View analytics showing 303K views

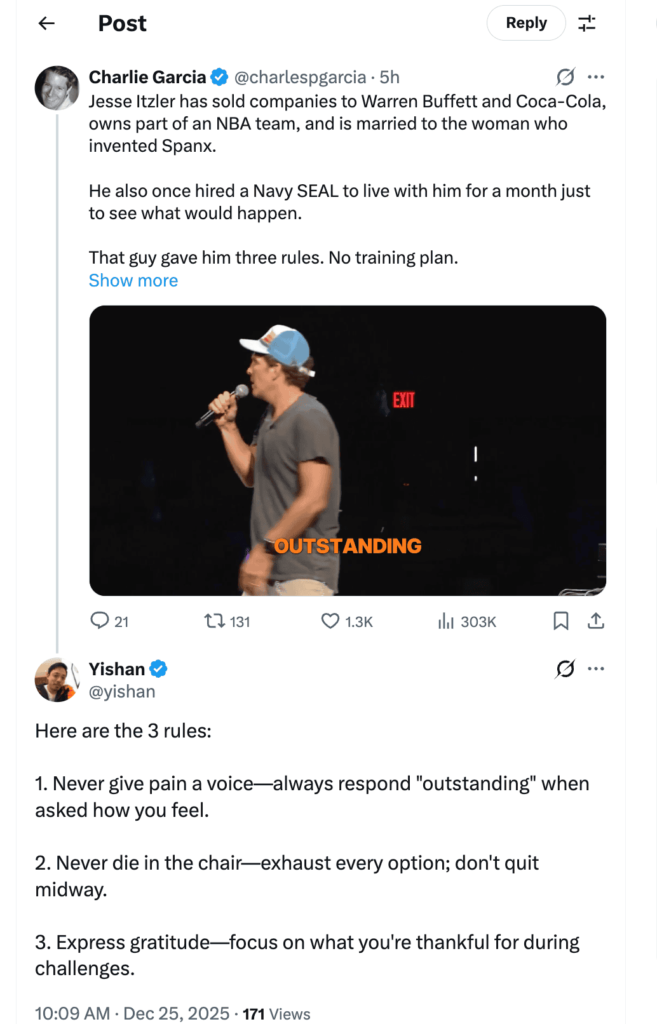[447, 621]
